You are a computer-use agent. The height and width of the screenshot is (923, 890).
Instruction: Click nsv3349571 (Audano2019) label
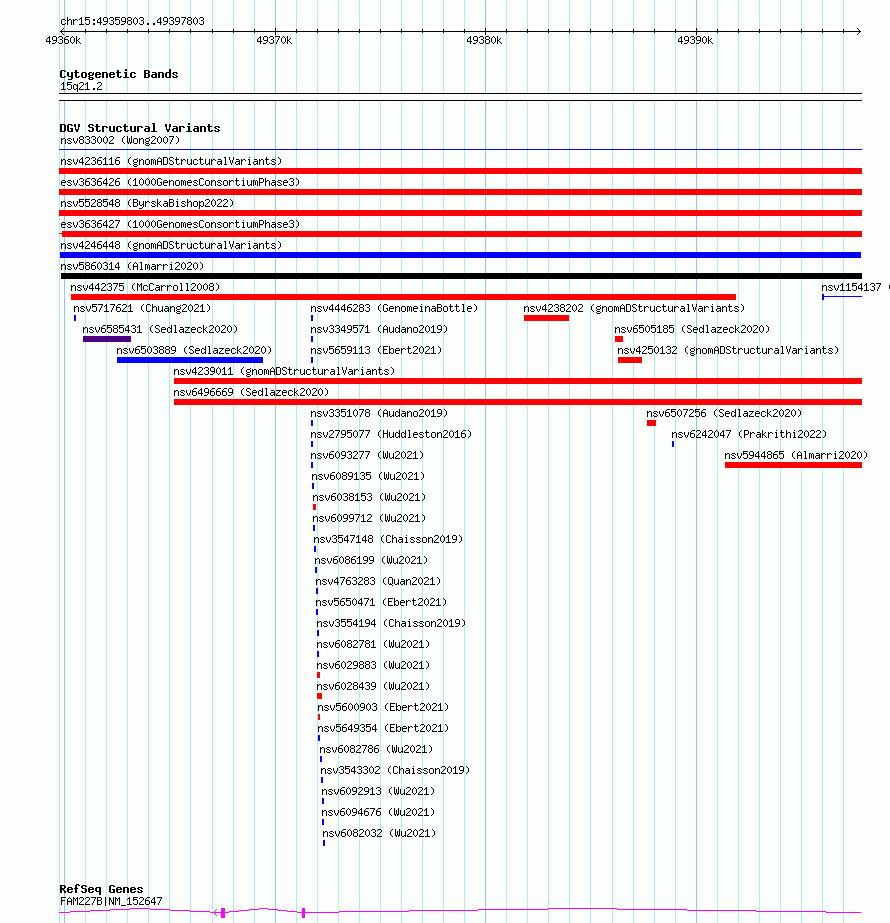tap(379, 329)
